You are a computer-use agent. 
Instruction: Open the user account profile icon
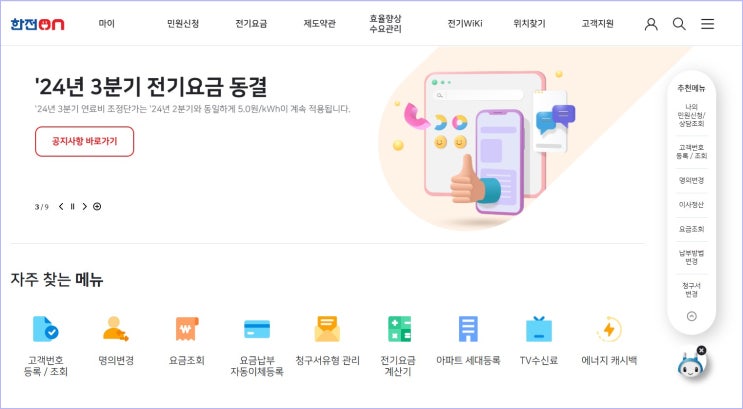pos(651,24)
